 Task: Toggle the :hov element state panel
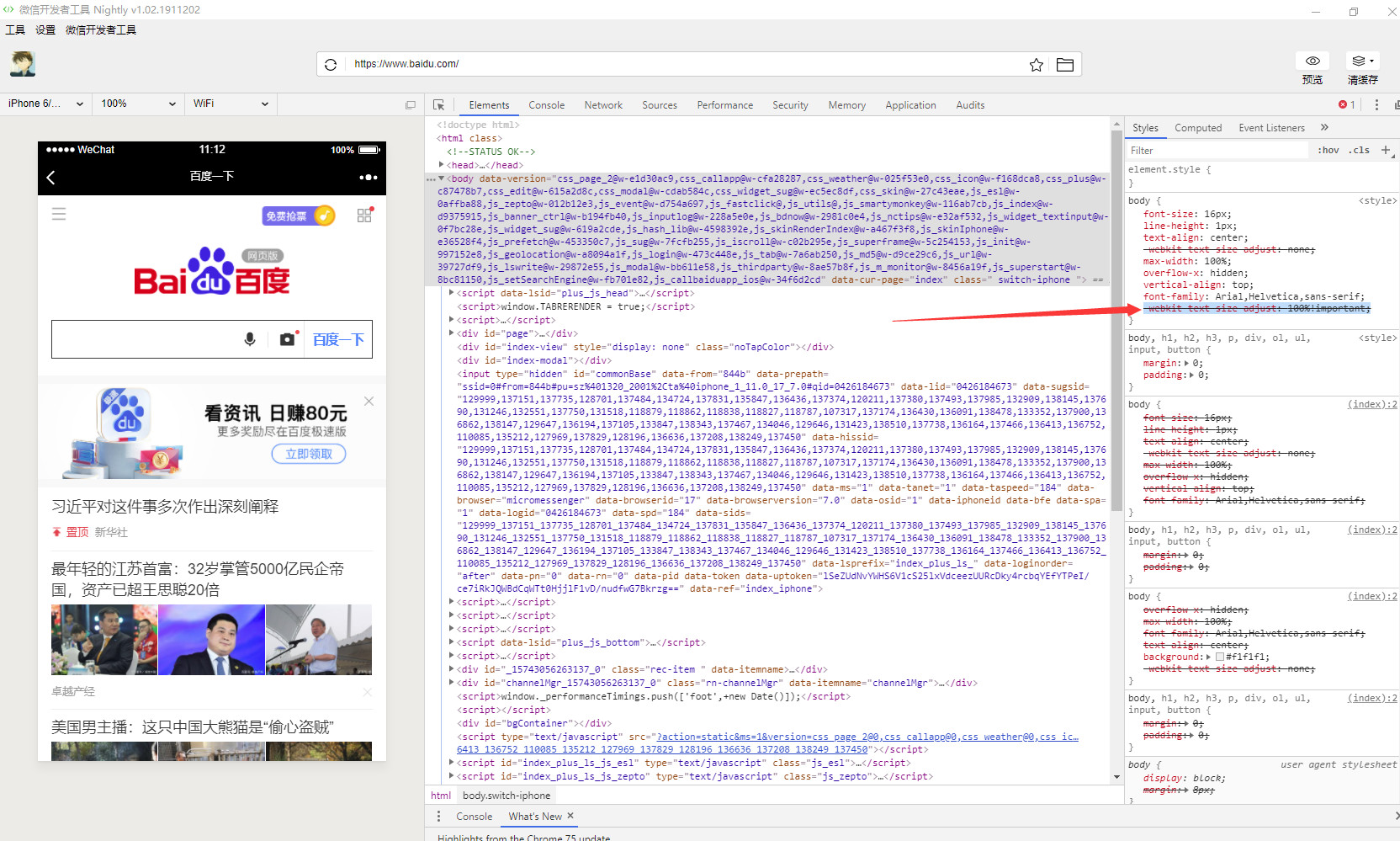(x=1328, y=151)
